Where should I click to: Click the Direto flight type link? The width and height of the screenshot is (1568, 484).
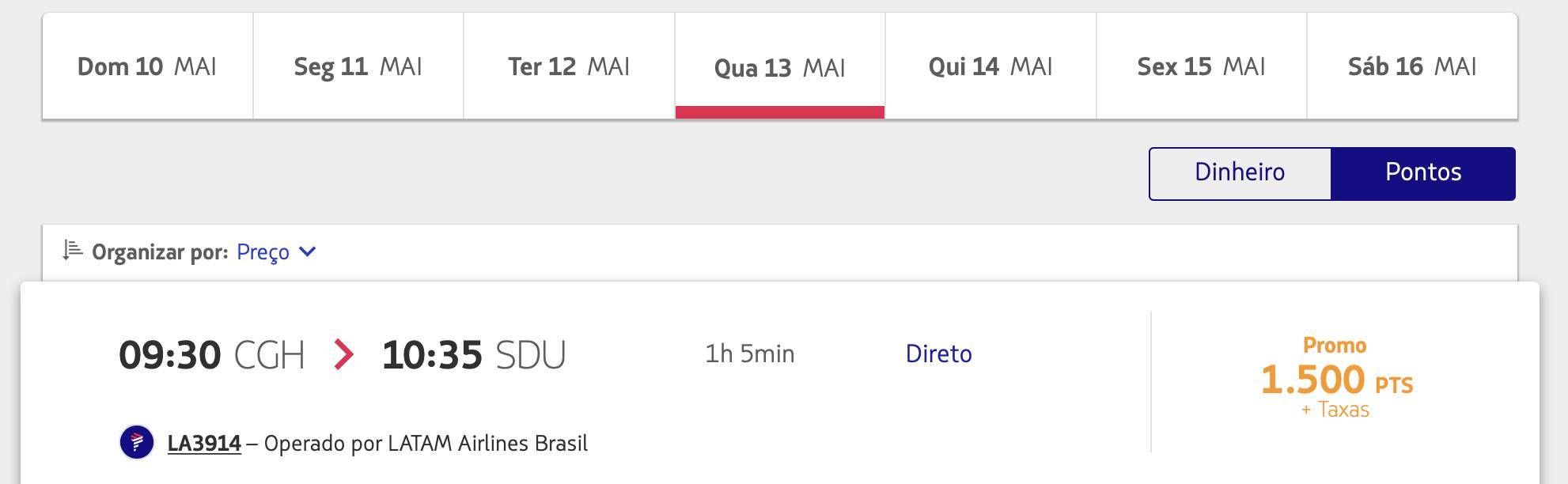938,354
